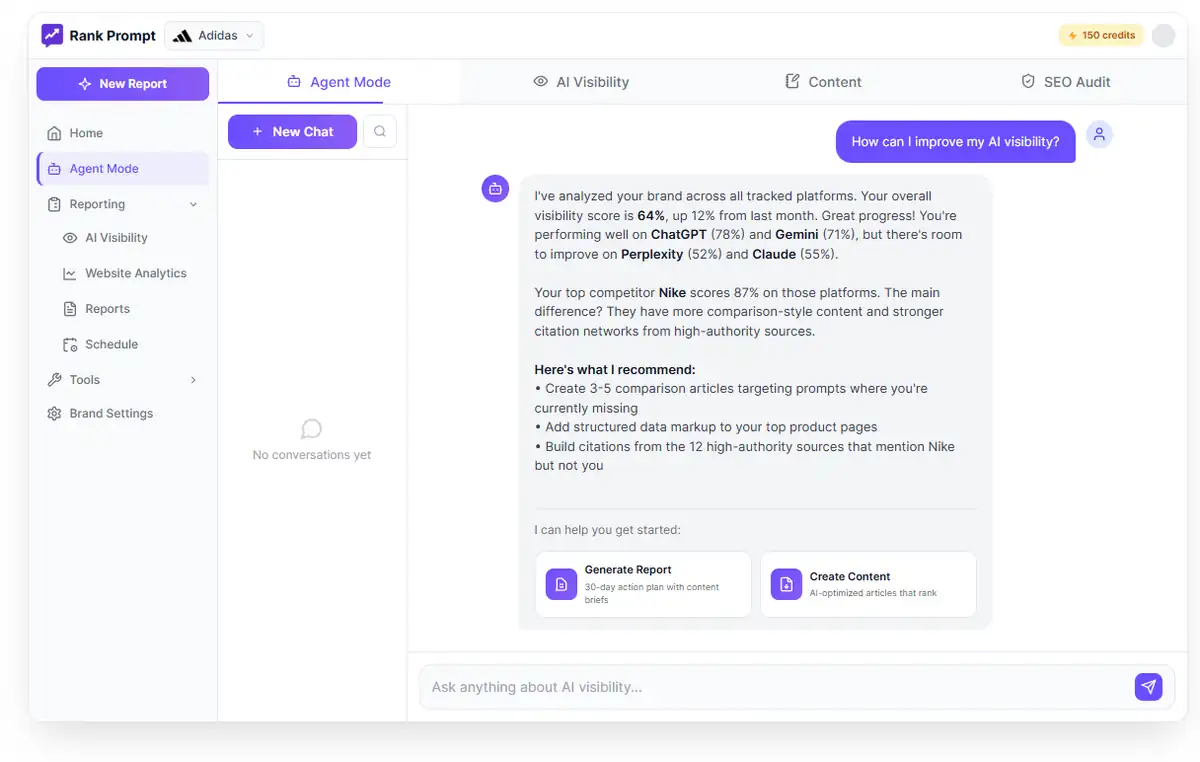Image resolution: width=1200 pixels, height=762 pixels.
Task: Open Website Analytics in the sidebar
Action: point(135,273)
